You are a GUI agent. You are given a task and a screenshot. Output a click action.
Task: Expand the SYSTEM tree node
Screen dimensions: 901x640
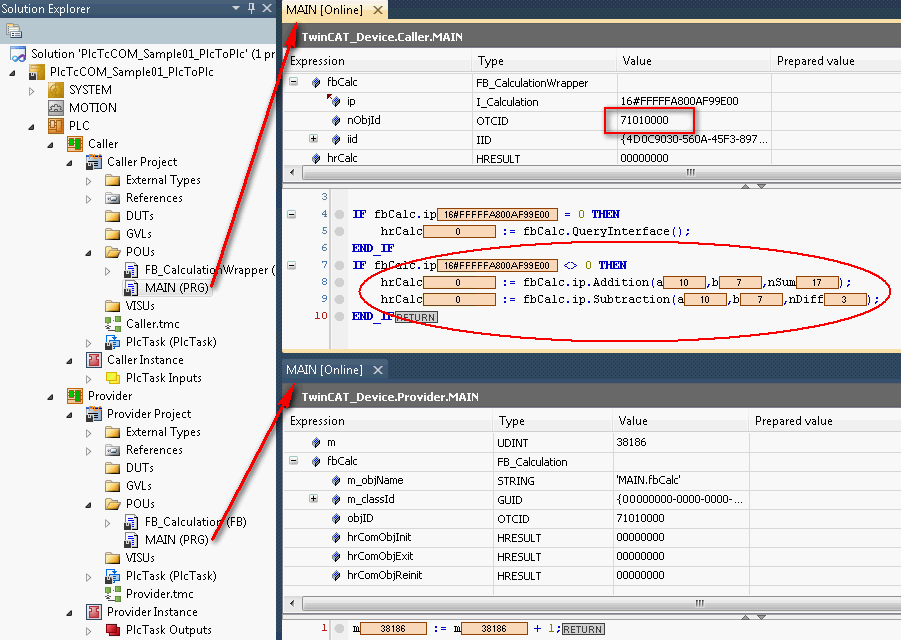point(32,91)
